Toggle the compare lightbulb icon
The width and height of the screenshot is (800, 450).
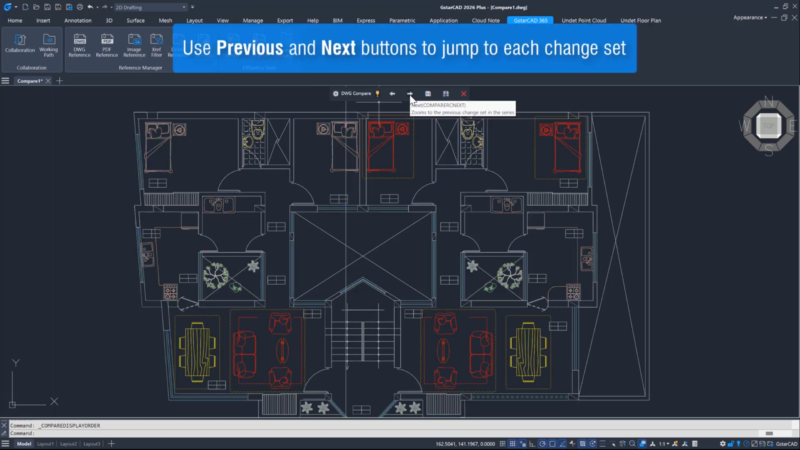tap(377, 93)
